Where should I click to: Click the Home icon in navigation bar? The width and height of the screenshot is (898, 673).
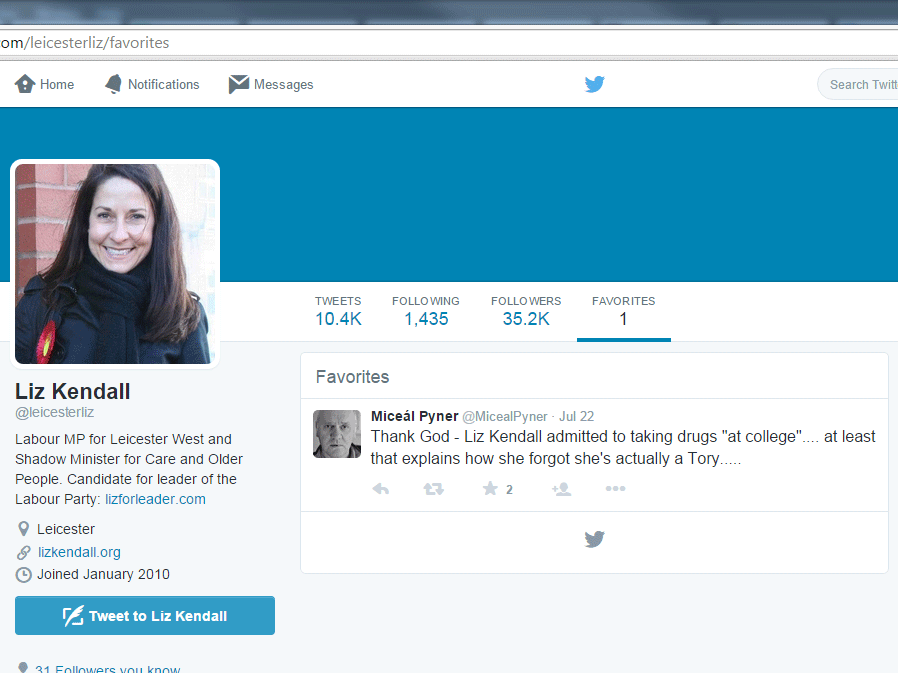pos(25,84)
